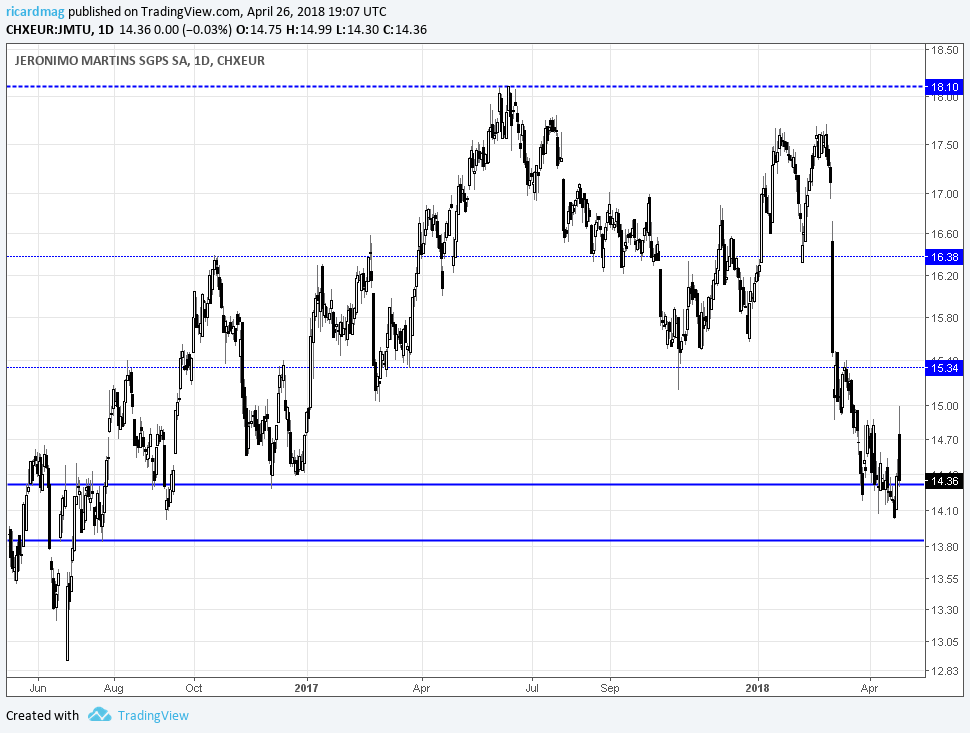Screen dimensions: 970x733
Task: Click the 14.70 price axis value
Action: point(945,440)
